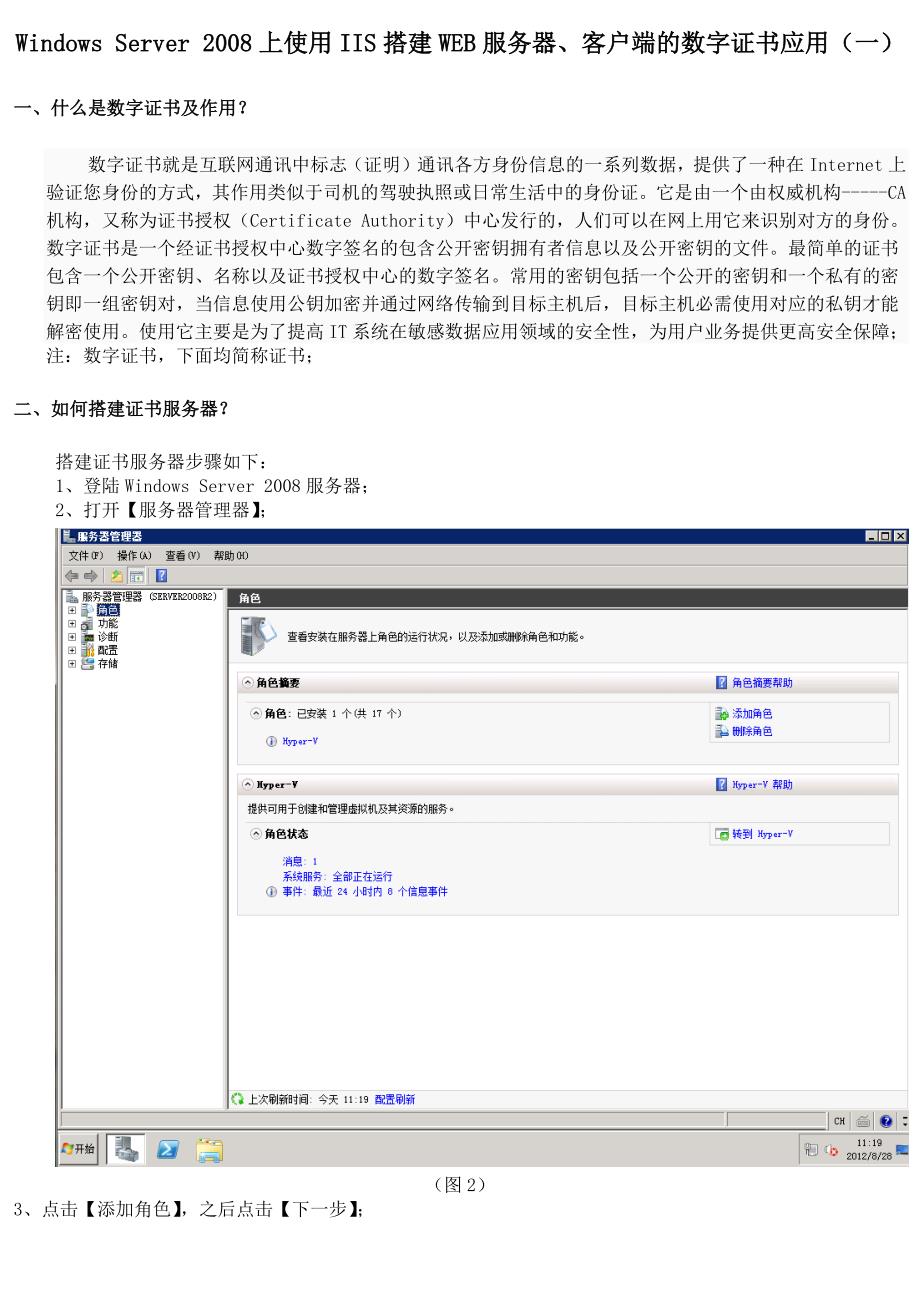Click the blue Help toolbar icon
920x1302 pixels.
[x=162, y=575]
